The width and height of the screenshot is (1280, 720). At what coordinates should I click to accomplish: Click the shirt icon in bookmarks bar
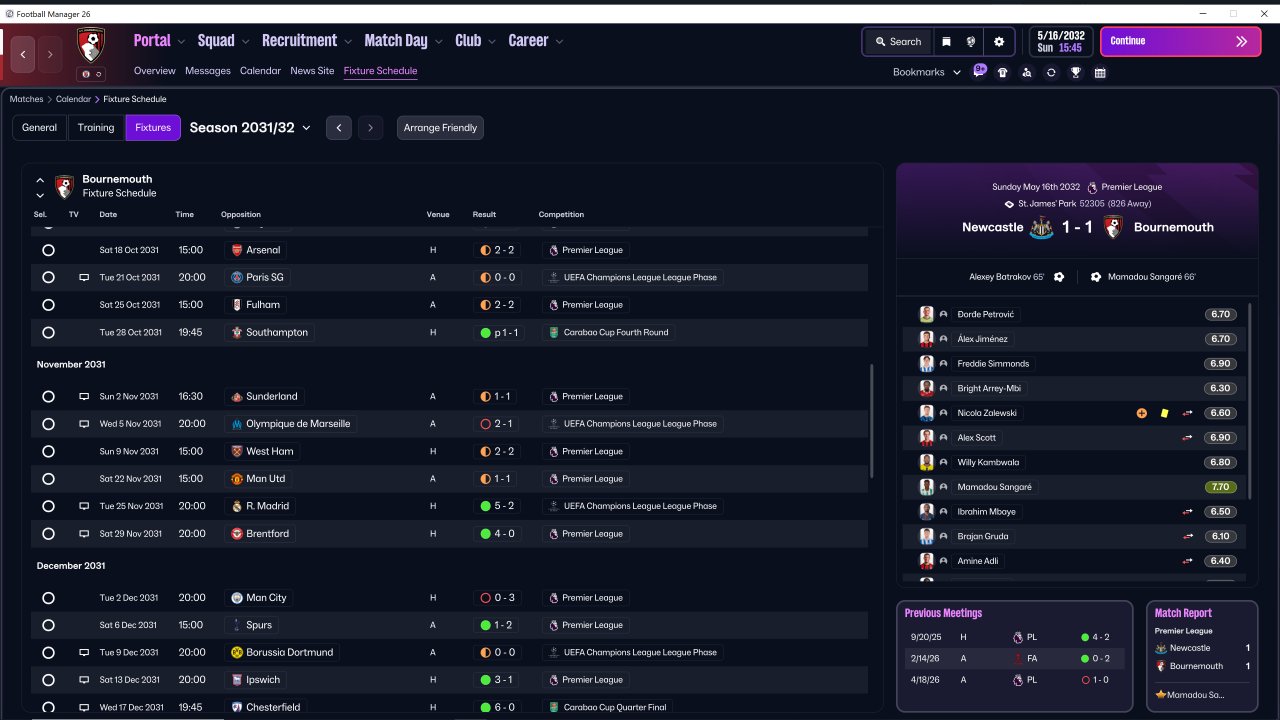1003,73
